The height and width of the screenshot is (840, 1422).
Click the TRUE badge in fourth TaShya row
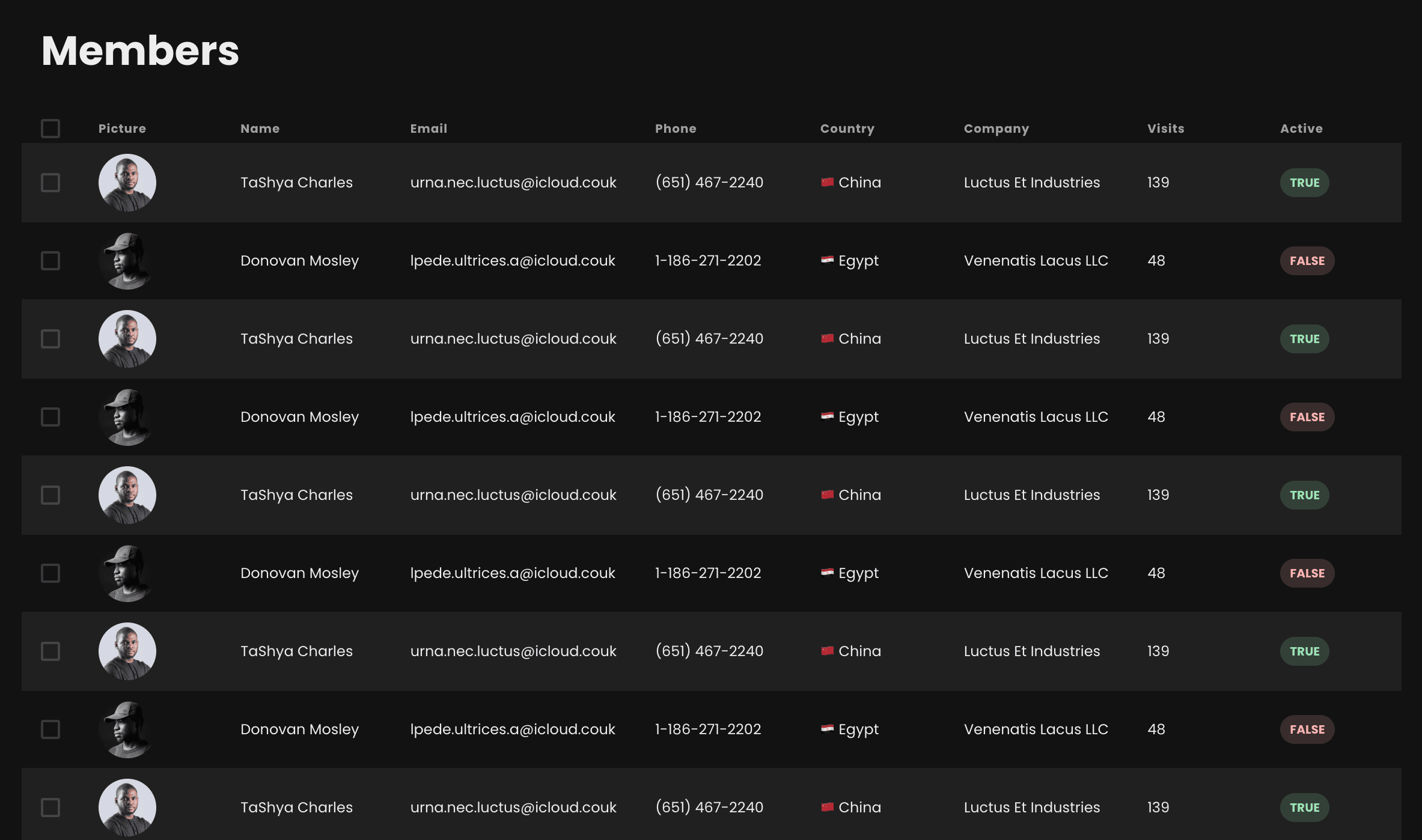click(x=1304, y=651)
